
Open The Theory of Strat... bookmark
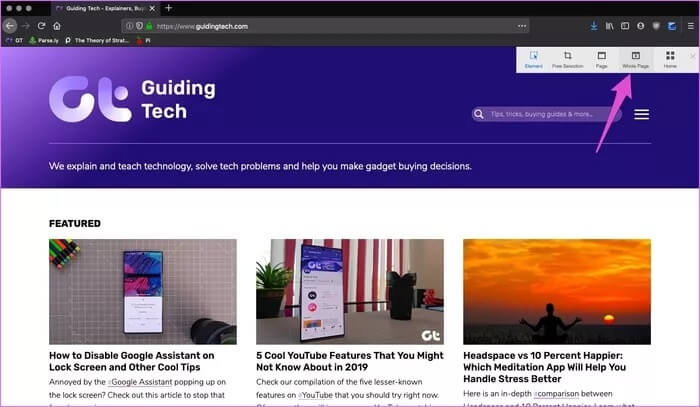click(97, 40)
